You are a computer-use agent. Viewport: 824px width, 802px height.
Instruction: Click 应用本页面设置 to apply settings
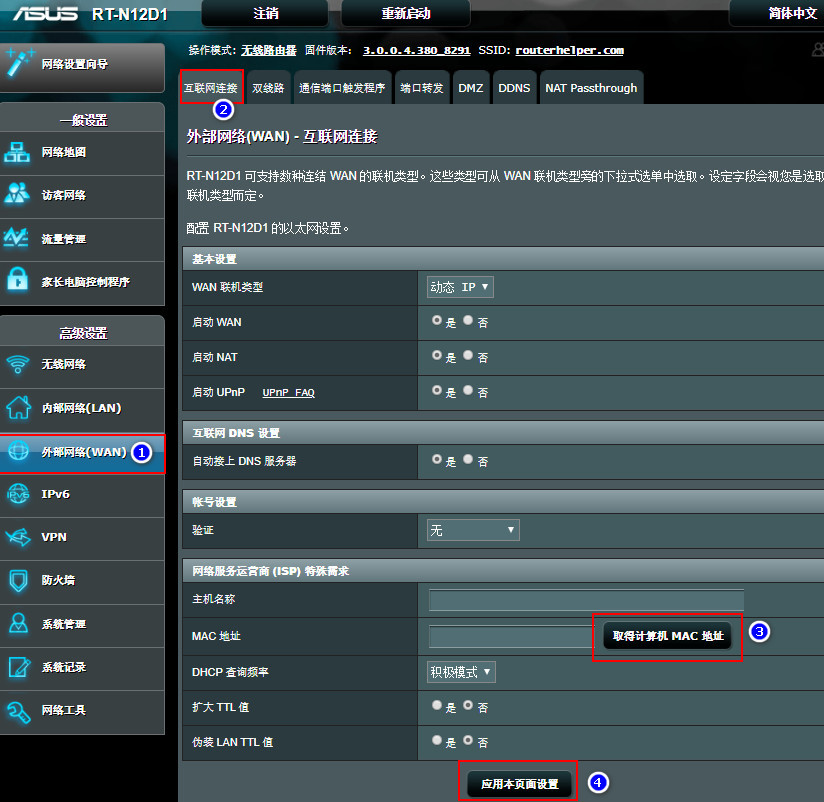518,784
